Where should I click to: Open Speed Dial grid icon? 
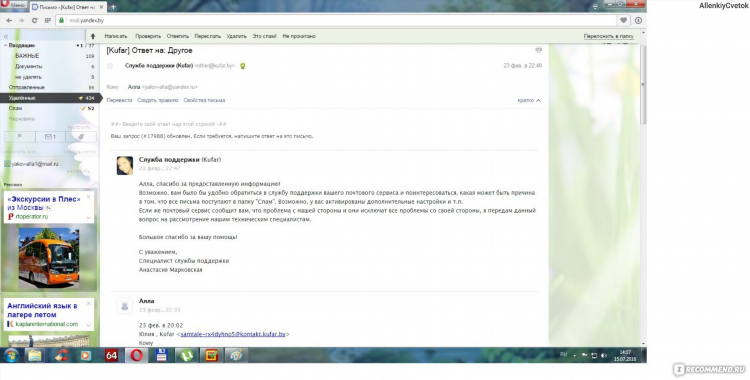tap(47, 21)
